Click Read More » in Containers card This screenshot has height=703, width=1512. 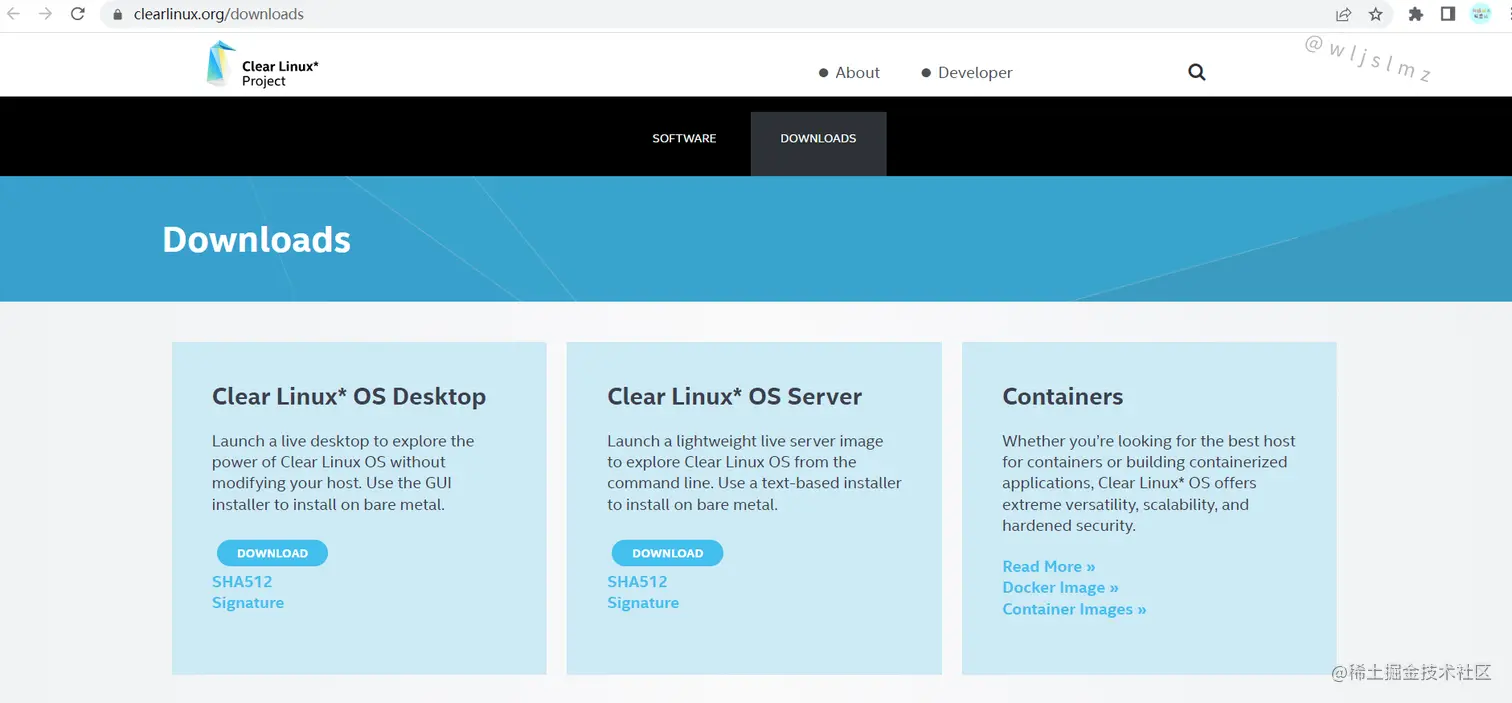(1049, 567)
